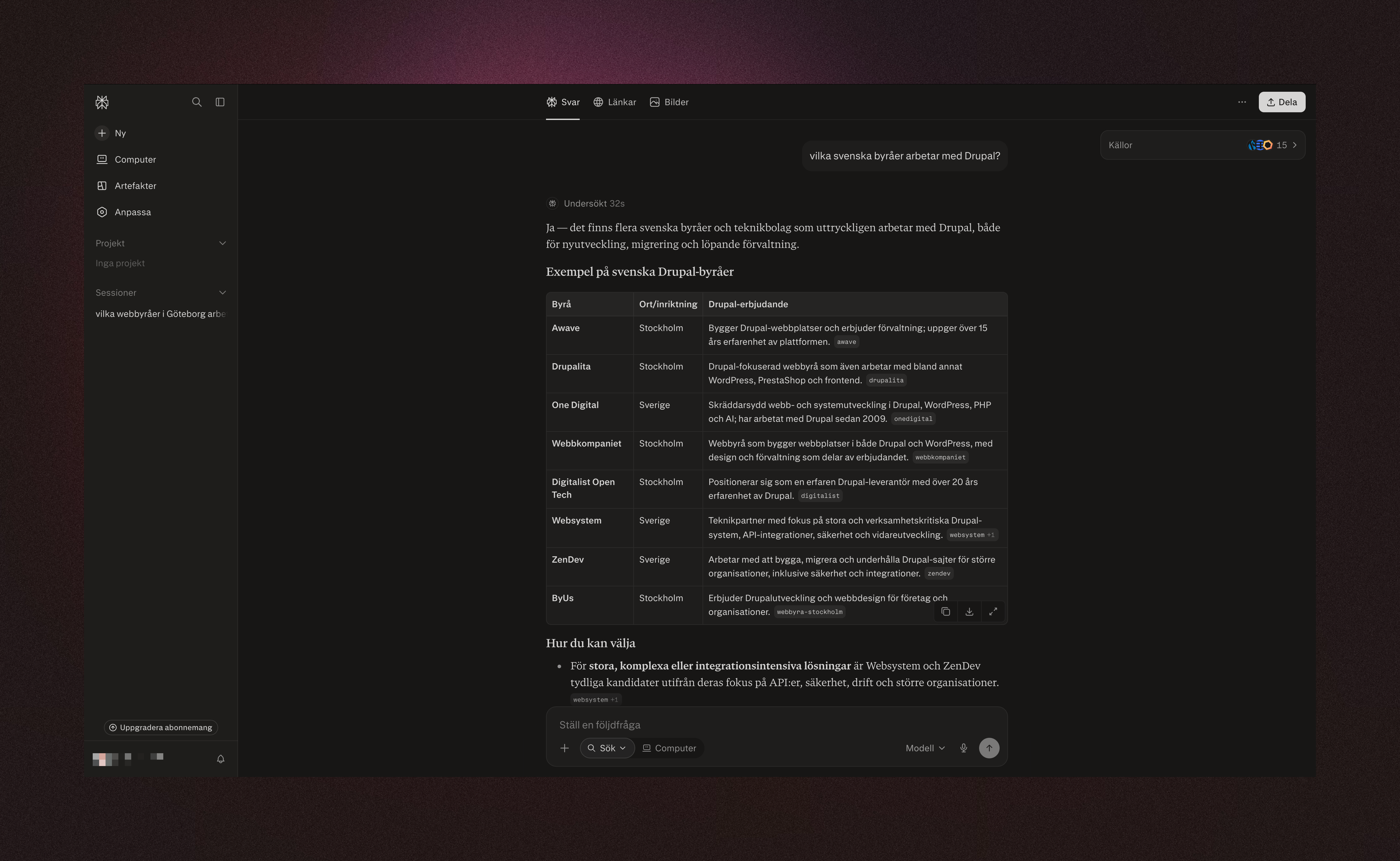Open Artefakter in the sidebar
The image size is (1400, 861).
point(135,186)
